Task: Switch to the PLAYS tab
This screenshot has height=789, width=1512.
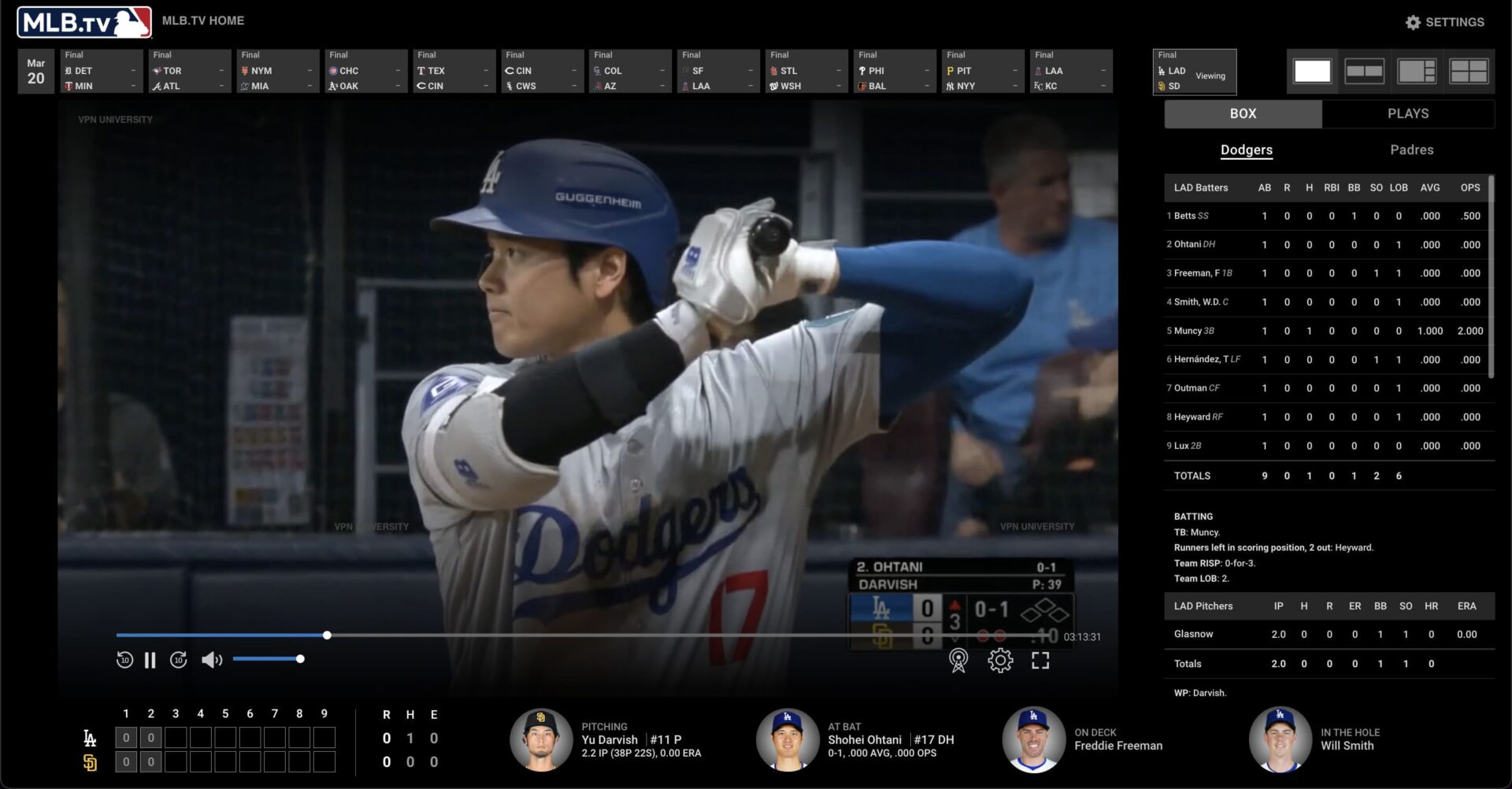Action: coord(1408,113)
